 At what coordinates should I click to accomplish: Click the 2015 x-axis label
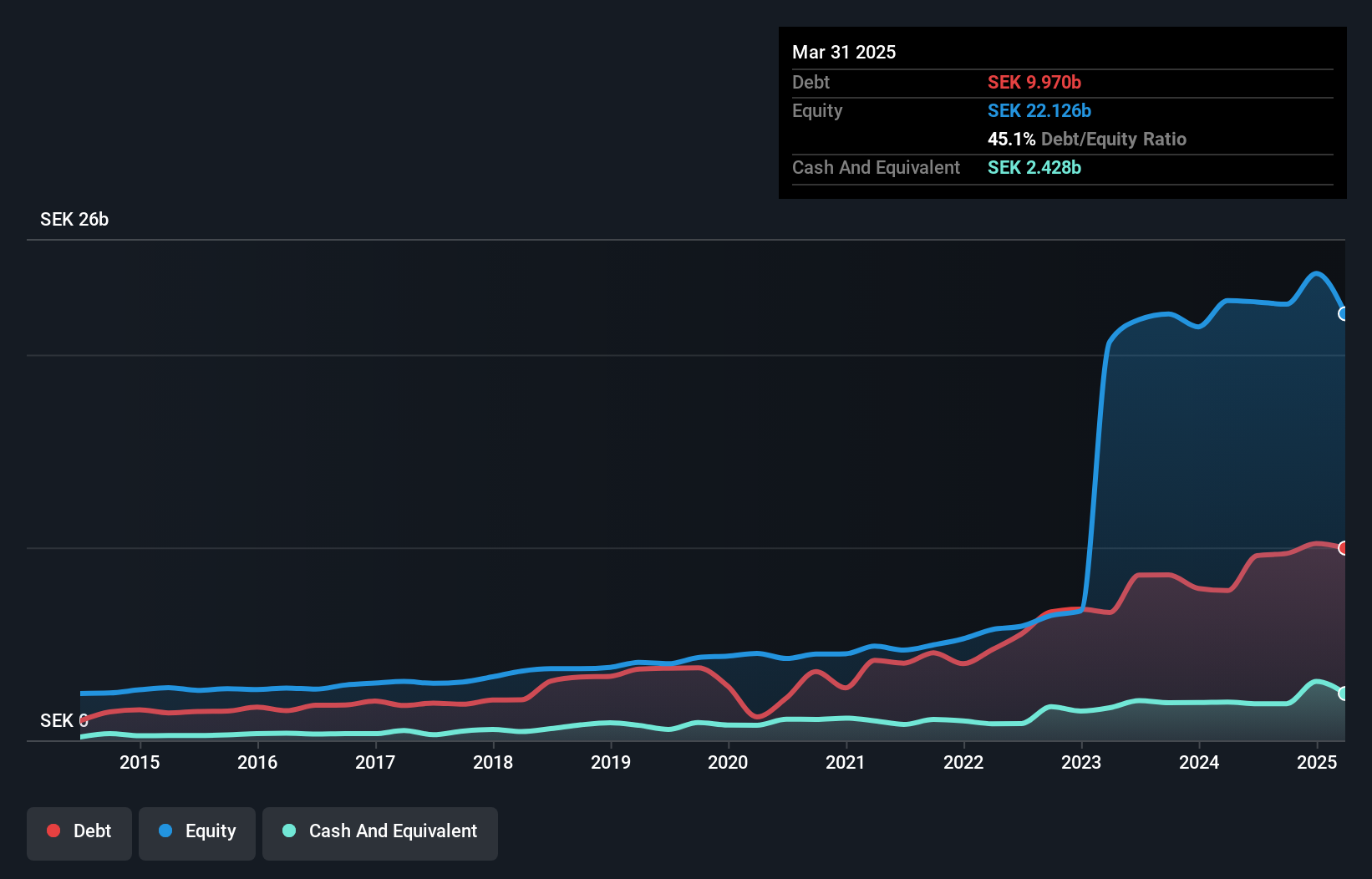click(140, 762)
